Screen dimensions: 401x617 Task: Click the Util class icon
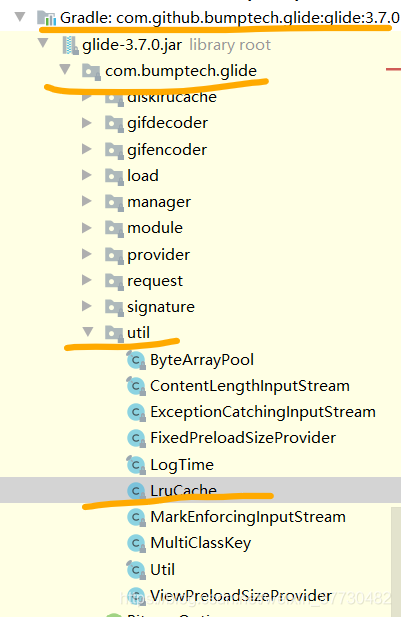coord(136,569)
